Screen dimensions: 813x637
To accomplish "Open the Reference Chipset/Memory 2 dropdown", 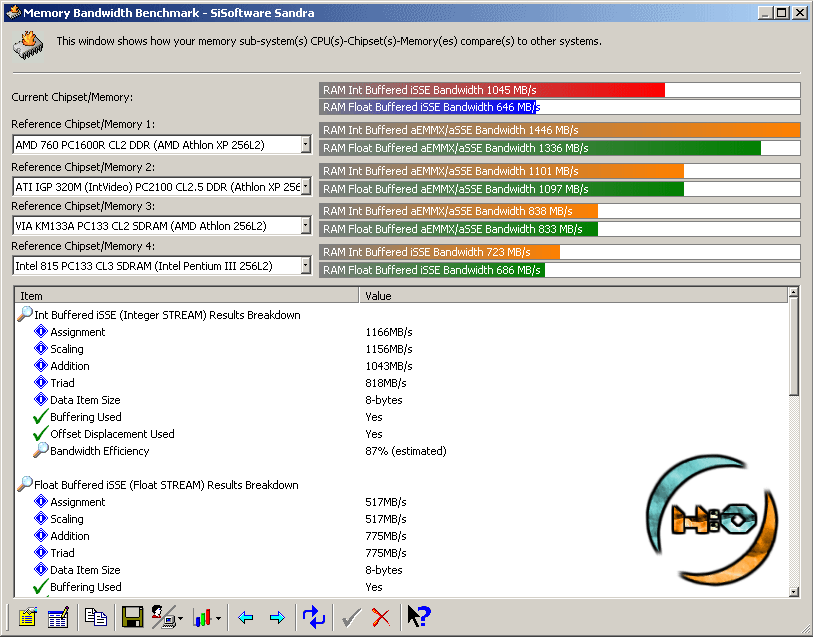I will 306,186.
